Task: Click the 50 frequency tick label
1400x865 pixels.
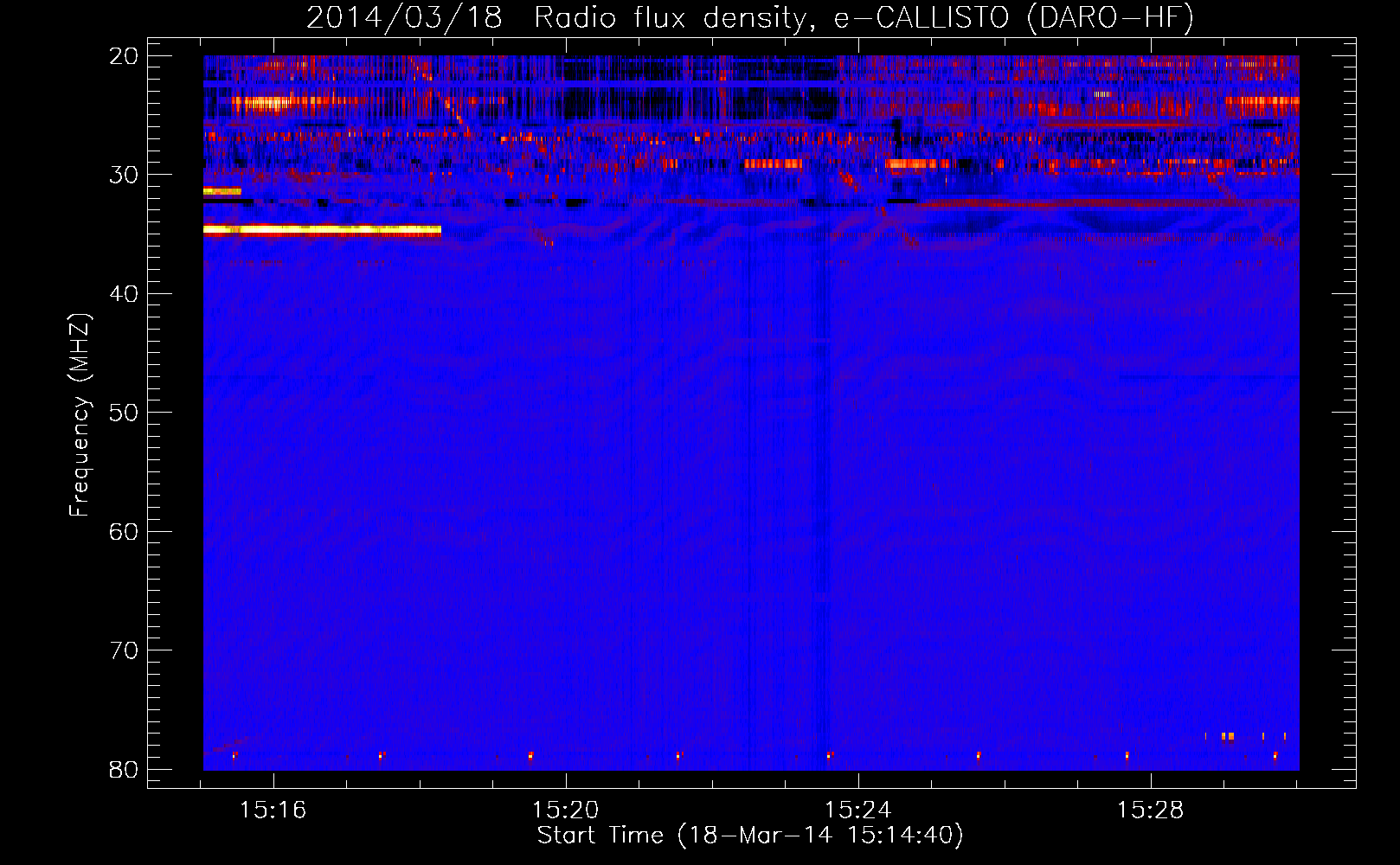Action: click(x=124, y=413)
